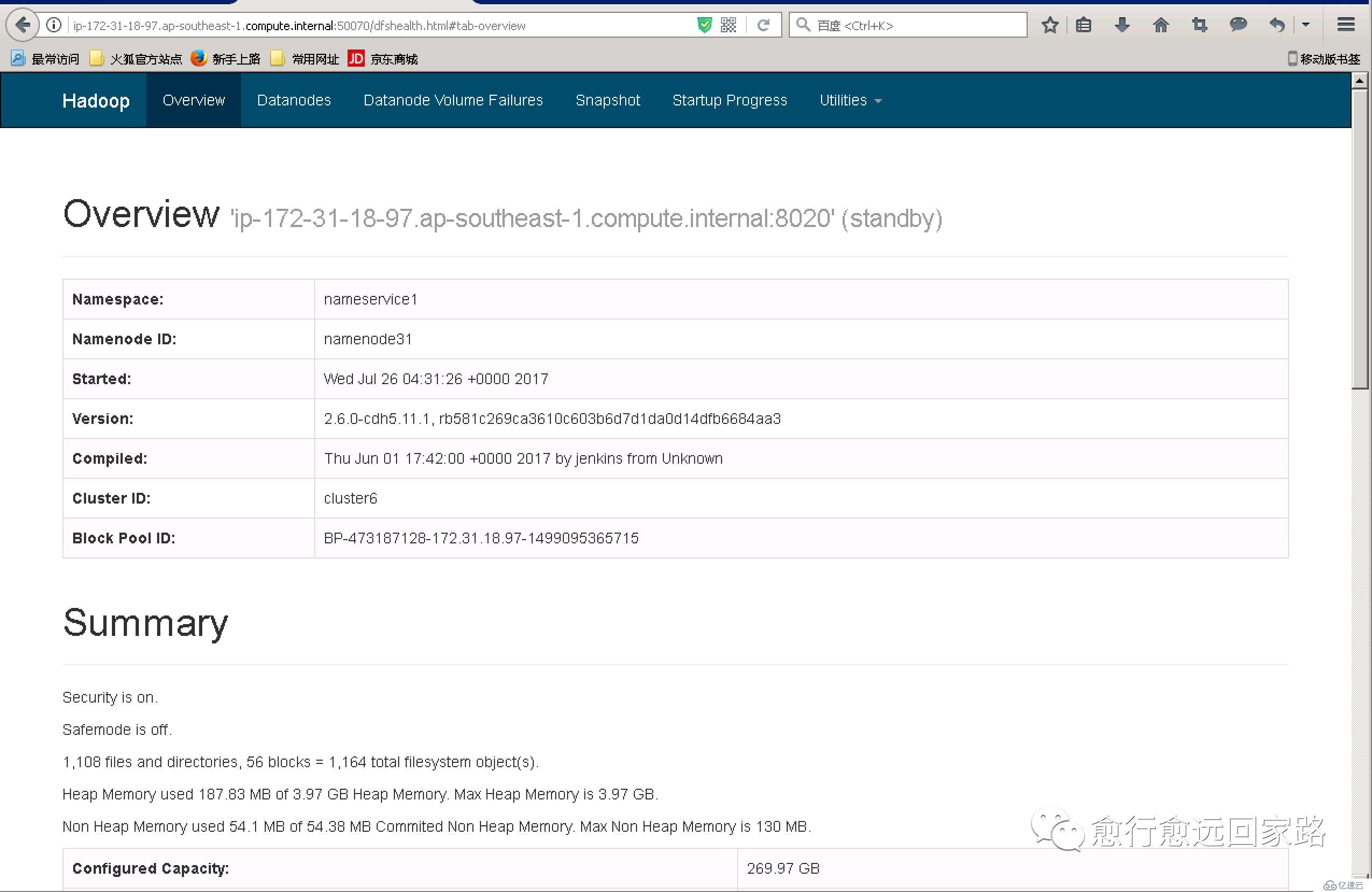Click the shield security icon in address bar
Image resolution: width=1372 pixels, height=892 pixels.
[x=703, y=25]
